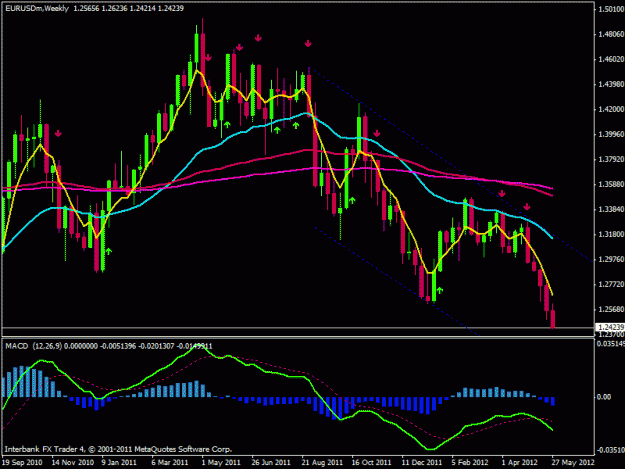
Task: Click the 9 Jan 2011 date label
Action: 119,463
